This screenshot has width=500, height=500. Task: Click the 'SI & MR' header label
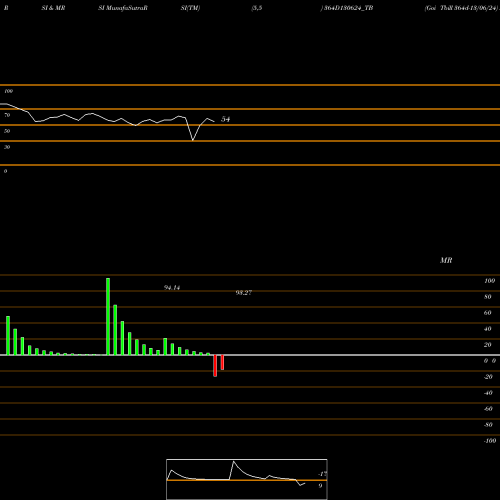(53, 8)
